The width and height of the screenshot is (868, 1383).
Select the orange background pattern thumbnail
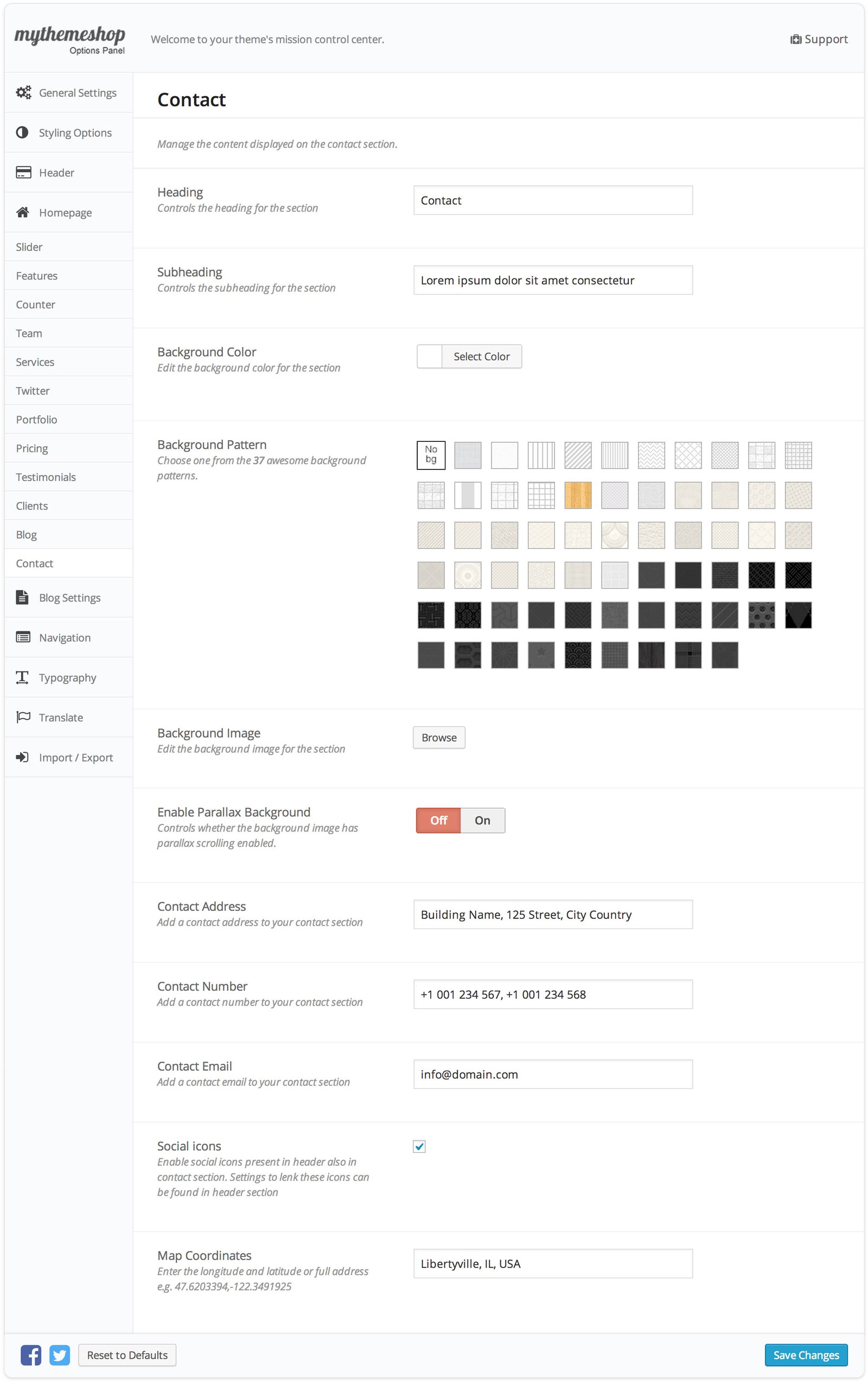[578, 495]
